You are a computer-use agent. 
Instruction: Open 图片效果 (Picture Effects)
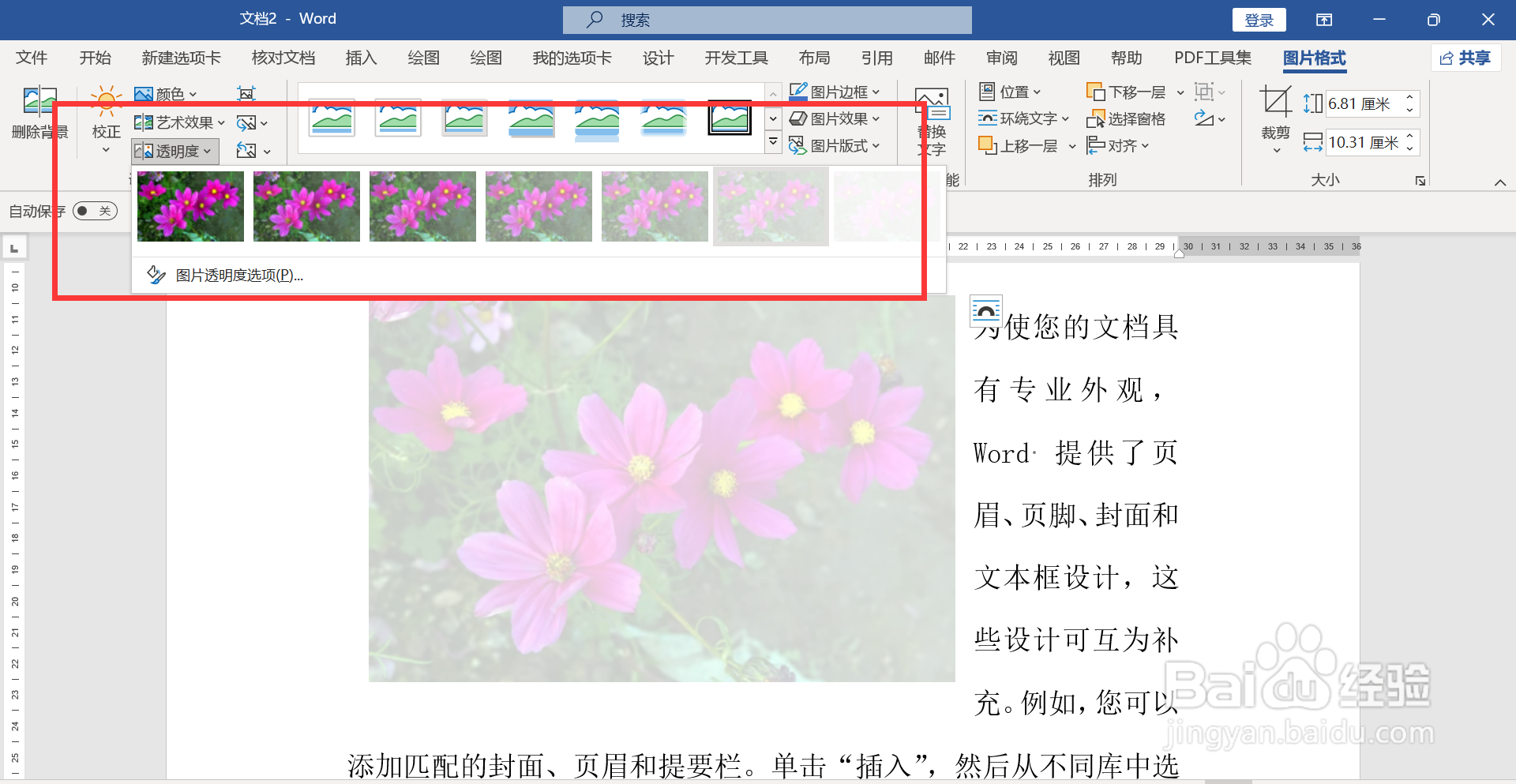click(x=835, y=118)
